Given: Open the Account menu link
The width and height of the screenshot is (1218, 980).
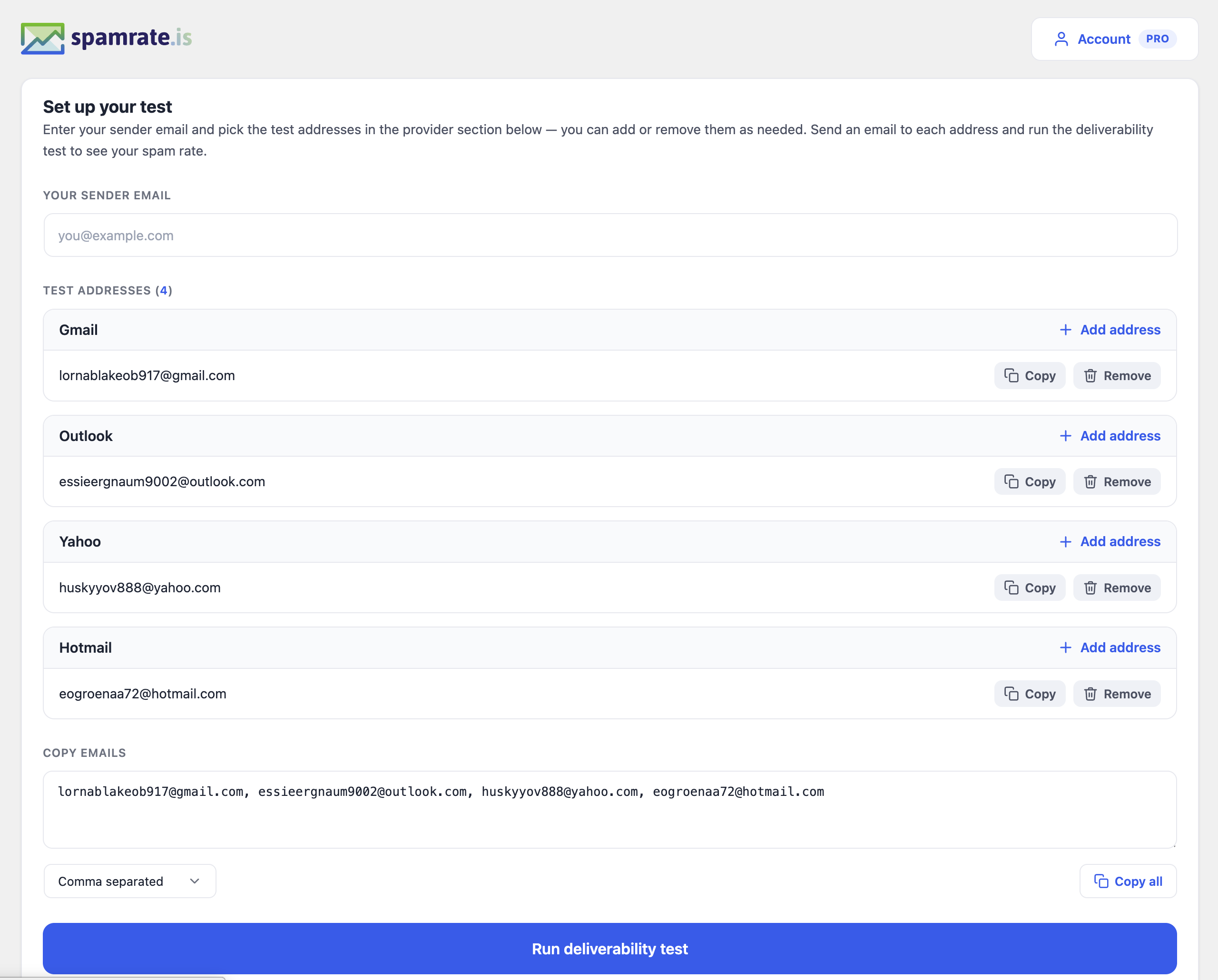Looking at the screenshot, I should pyautogui.click(x=1115, y=39).
